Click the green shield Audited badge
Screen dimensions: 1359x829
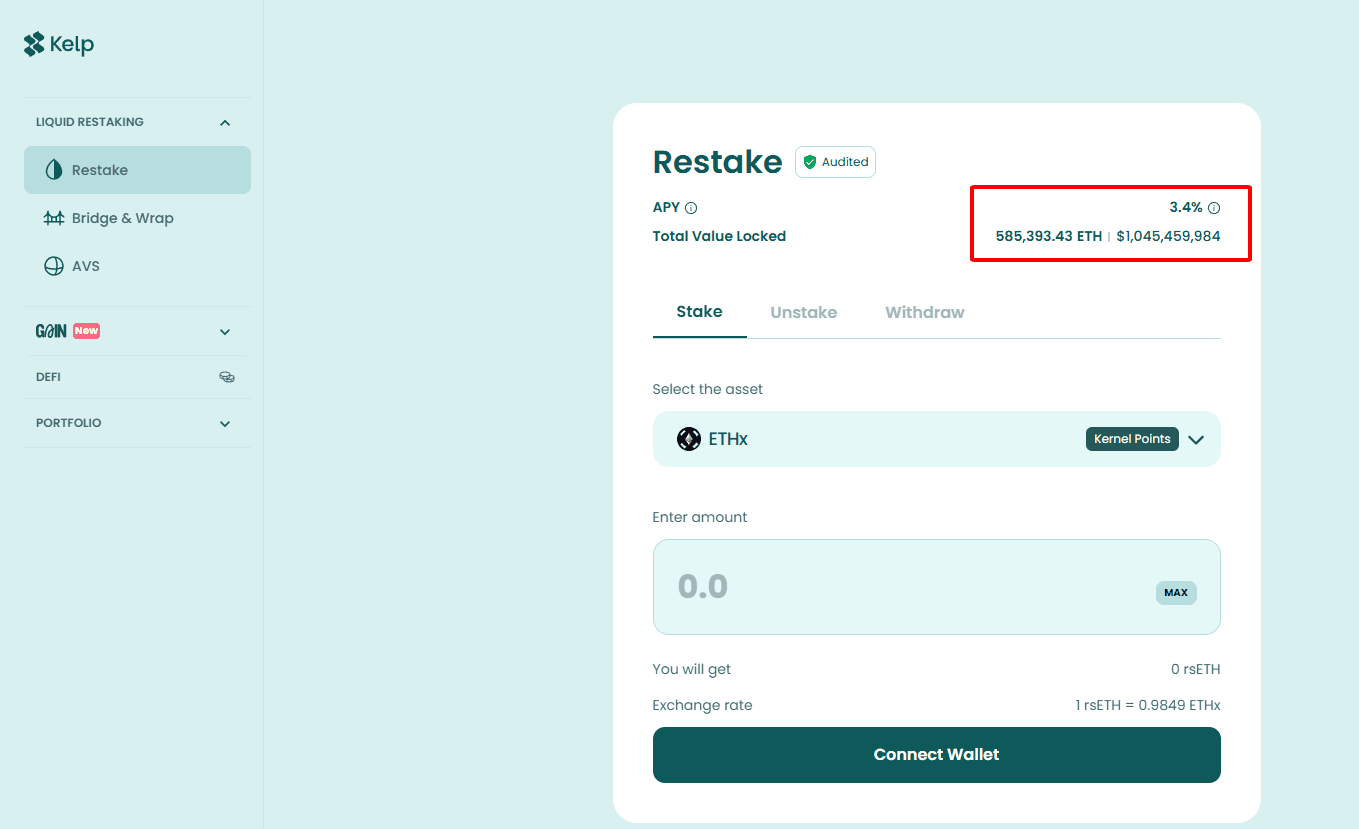pyautogui.click(x=835, y=162)
